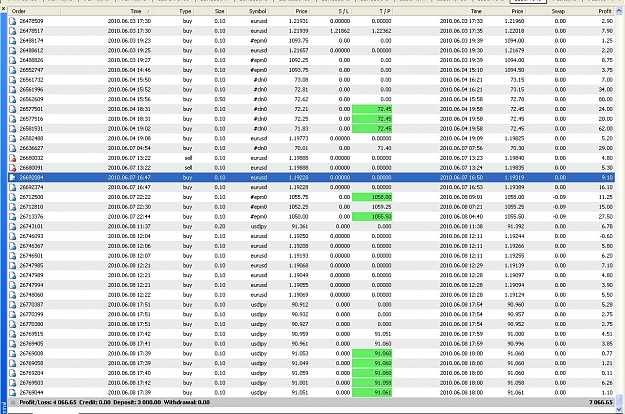
Task: Click the buy icon for order 26712500
Action: click(13, 197)
